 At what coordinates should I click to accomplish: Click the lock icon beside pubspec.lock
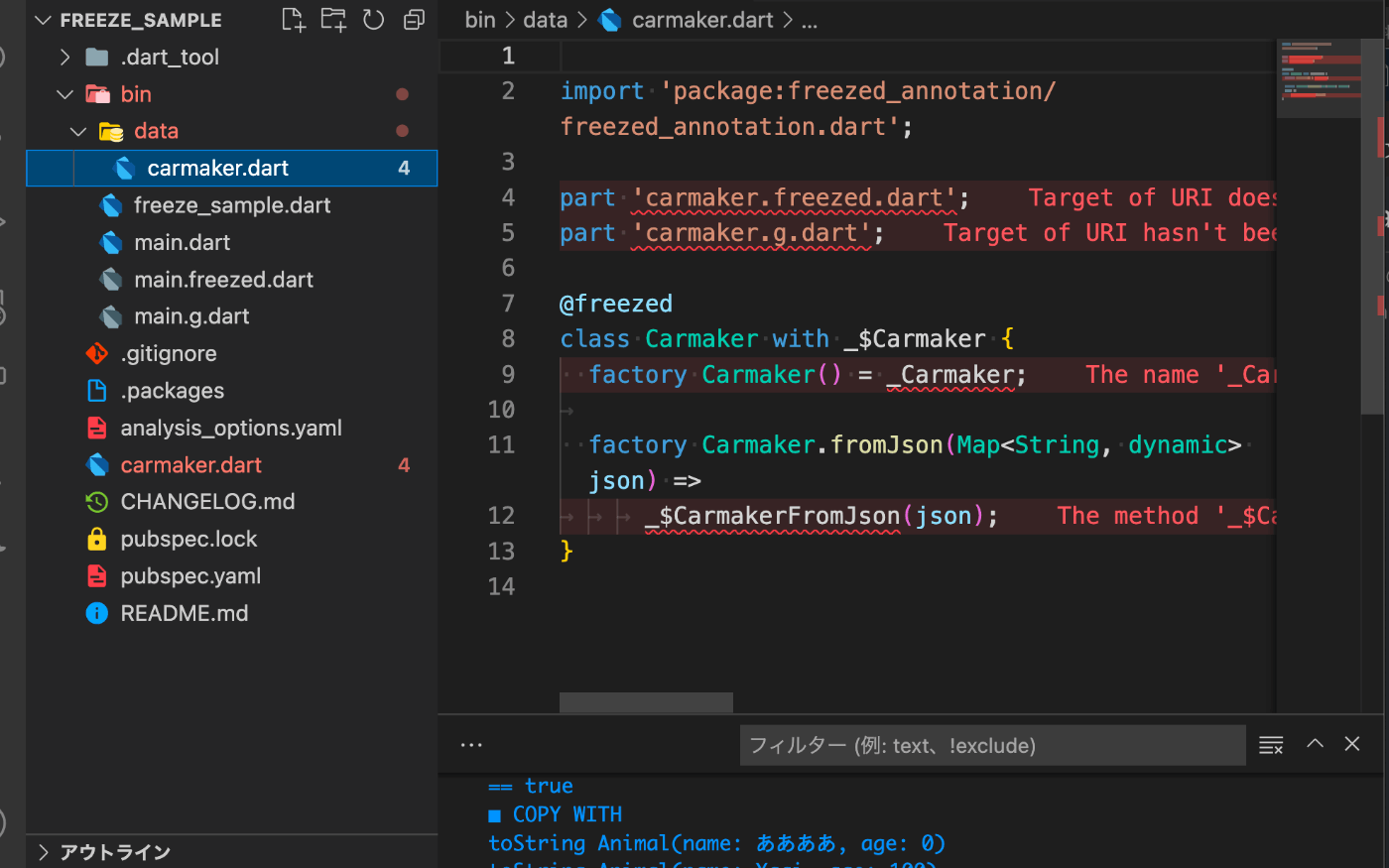point(97,540)
